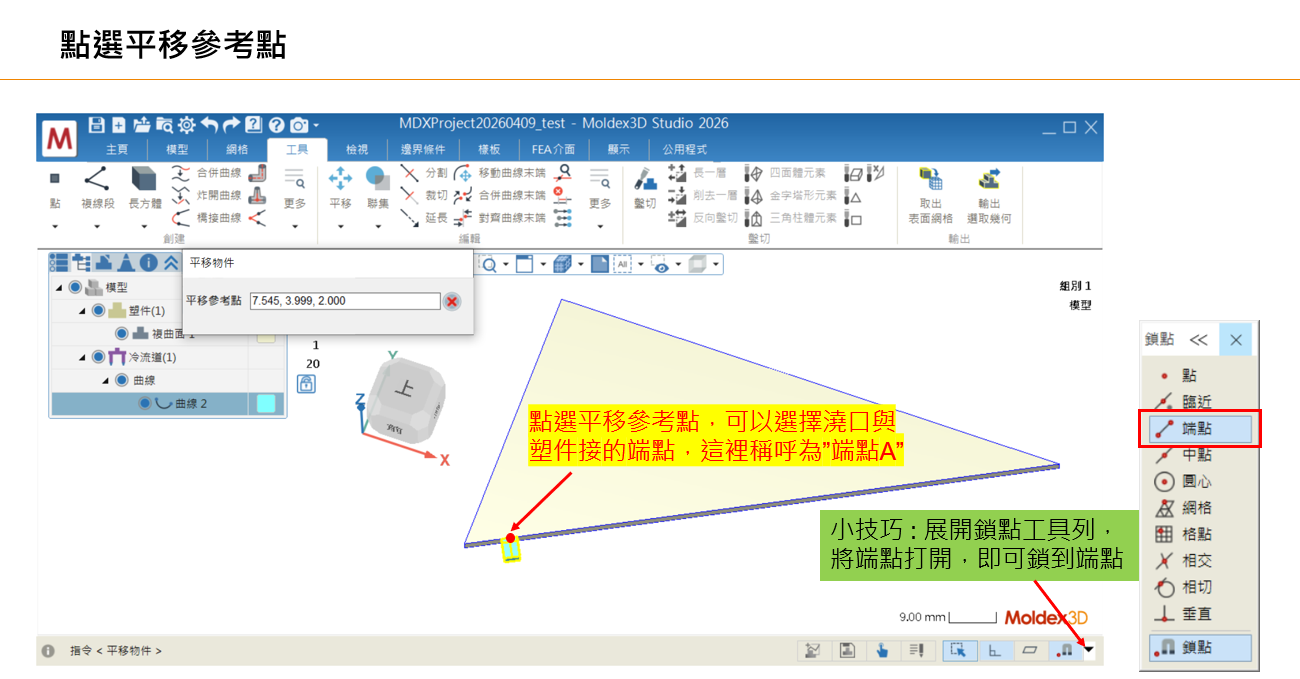The image size is (1300, 679).
Task: Collapse the 冷流道(1) tree node
Action: pos(82,358)
